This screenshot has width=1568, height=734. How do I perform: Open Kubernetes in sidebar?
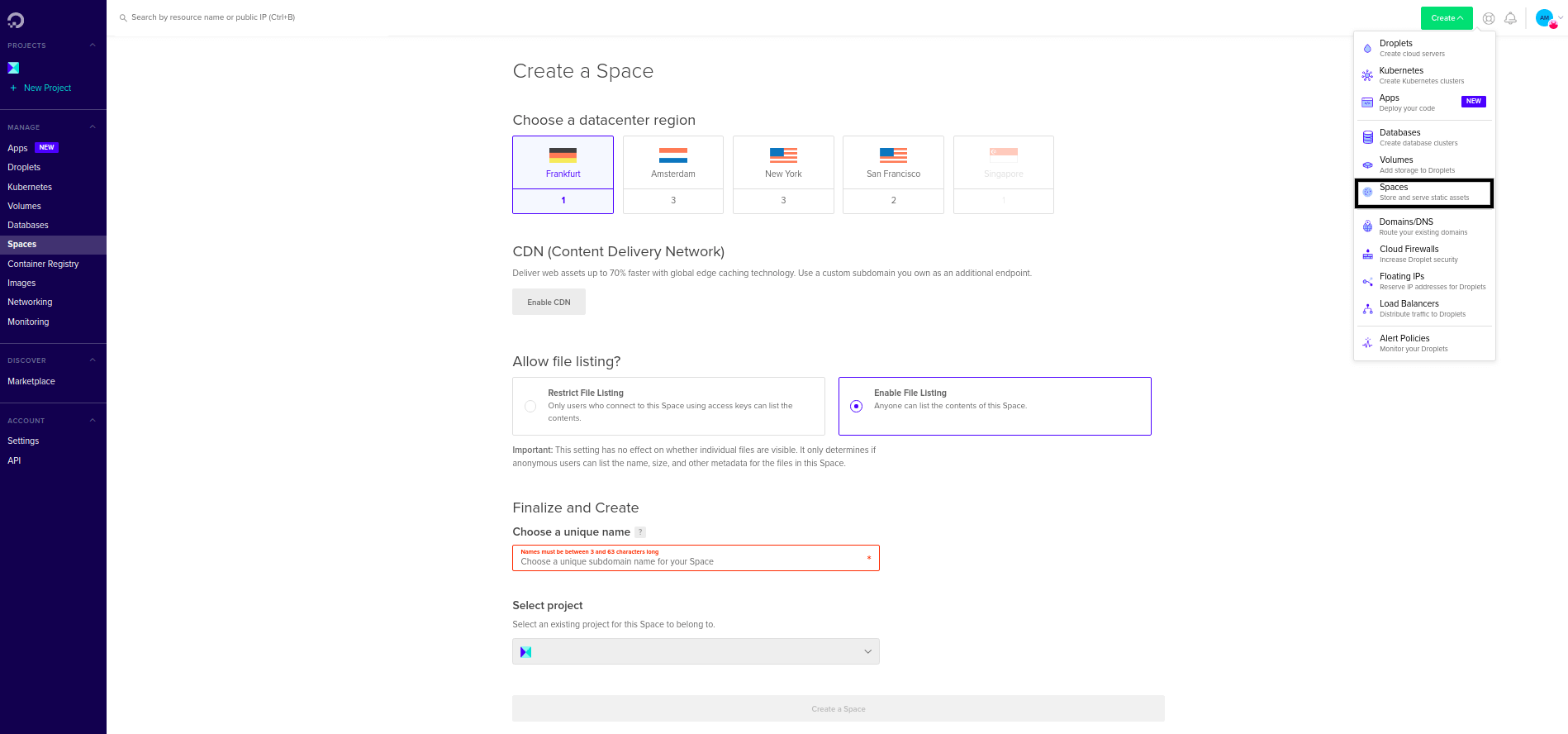pos(30,187)
